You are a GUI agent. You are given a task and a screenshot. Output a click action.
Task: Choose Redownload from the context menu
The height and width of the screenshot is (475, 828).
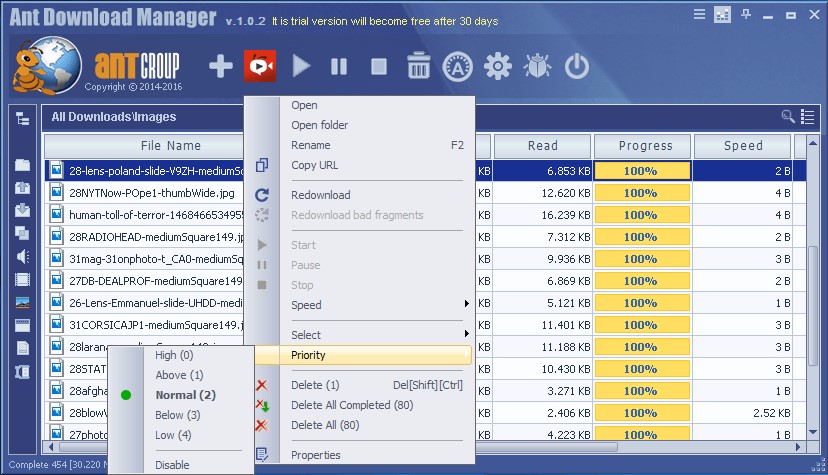point(321,195)
